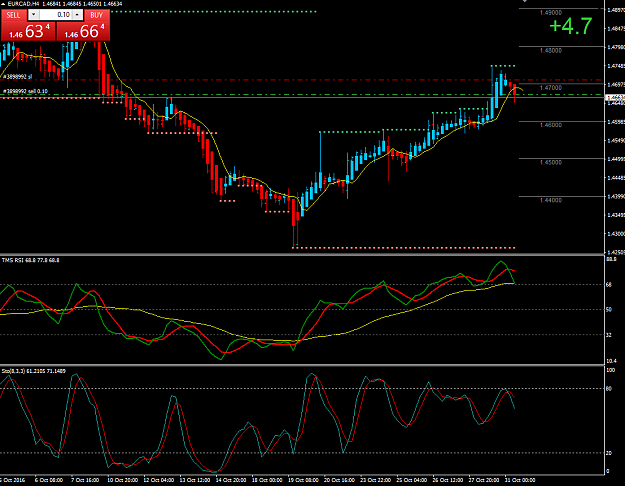
Task: Click the red BUY button
Action: coord(96,15)
